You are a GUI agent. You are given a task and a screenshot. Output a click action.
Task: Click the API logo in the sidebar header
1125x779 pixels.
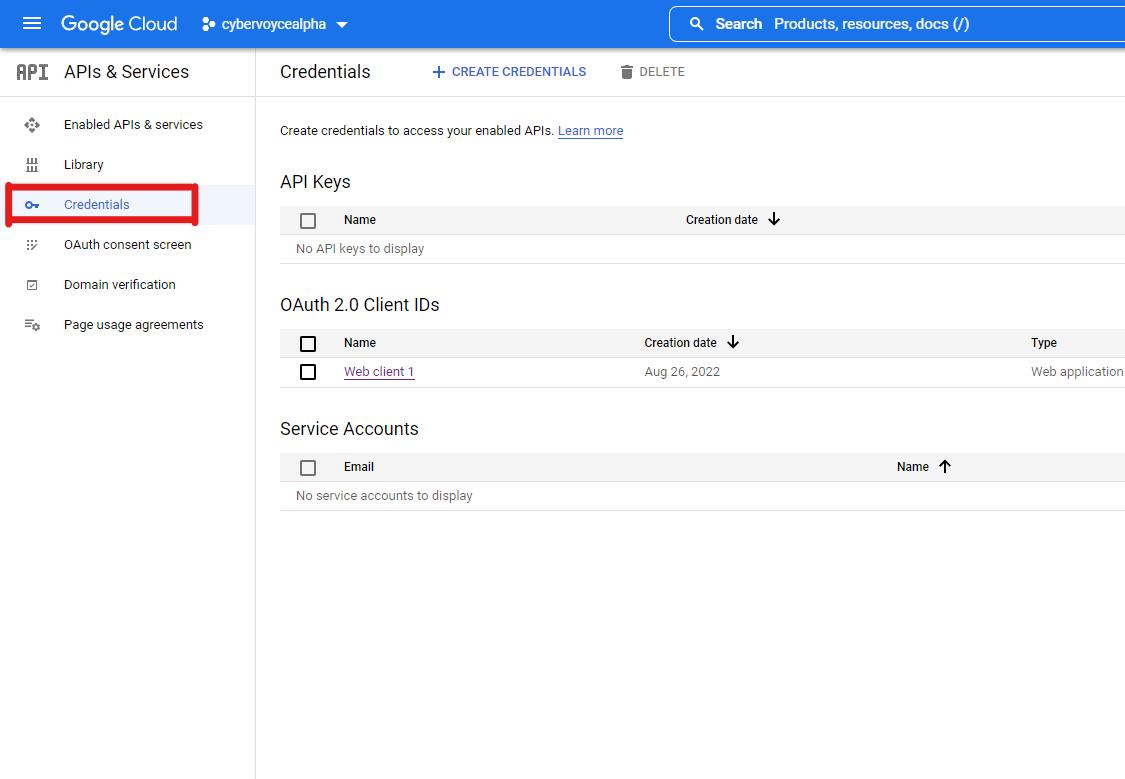coord(30,71)
